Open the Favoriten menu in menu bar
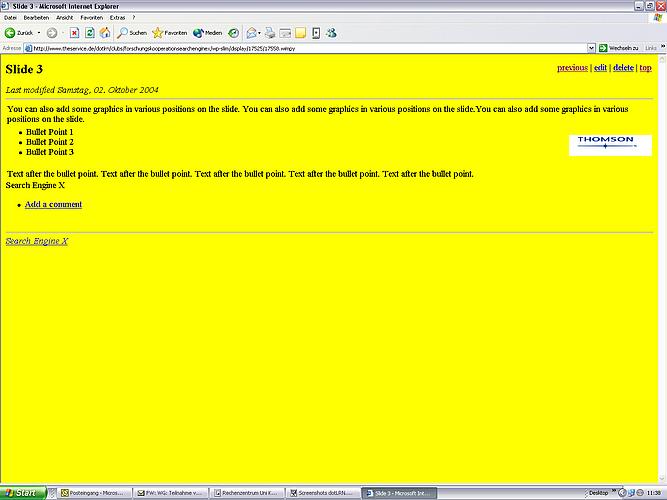 click(x=91, y=18)
